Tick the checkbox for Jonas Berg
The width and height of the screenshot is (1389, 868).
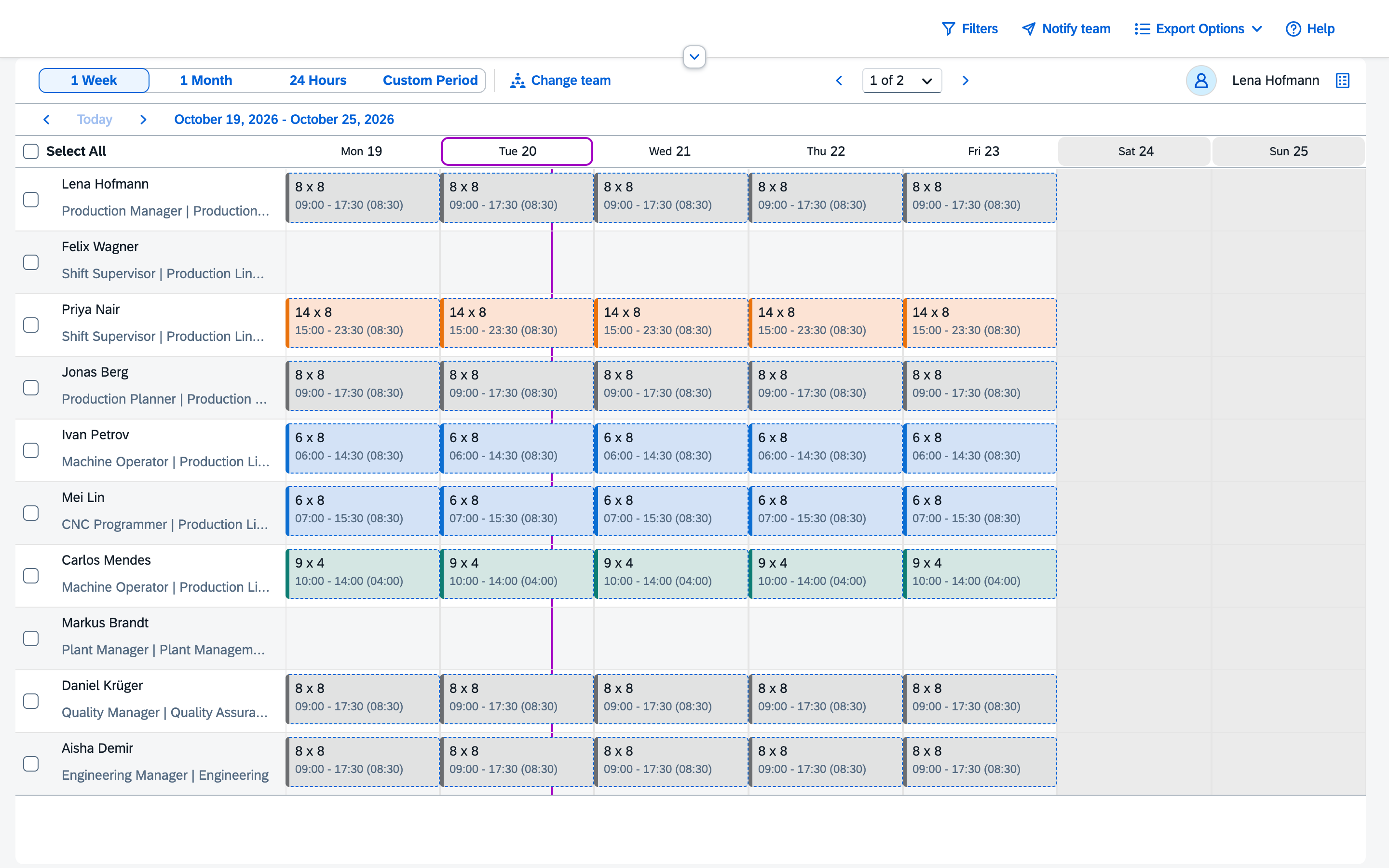(x=31, y=388)
